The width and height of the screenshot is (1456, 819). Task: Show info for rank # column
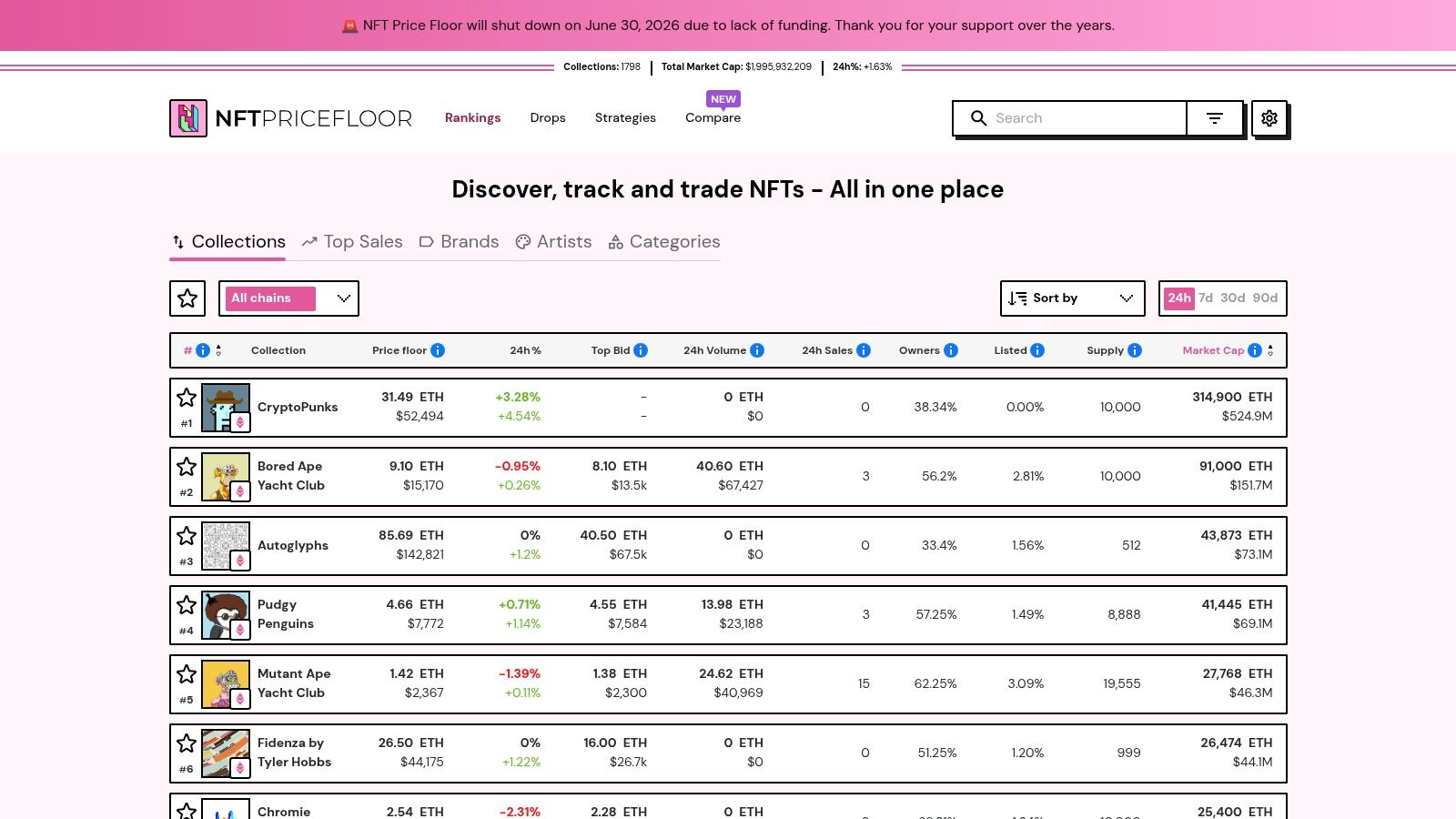tap(203, 350)
